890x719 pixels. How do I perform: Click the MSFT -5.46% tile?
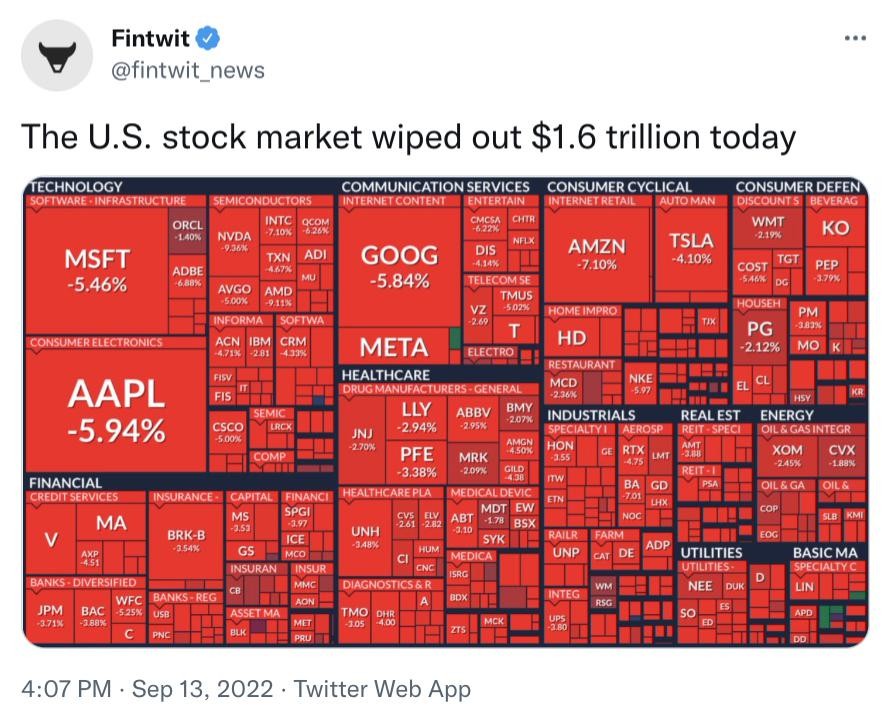(x=95, y=270)
